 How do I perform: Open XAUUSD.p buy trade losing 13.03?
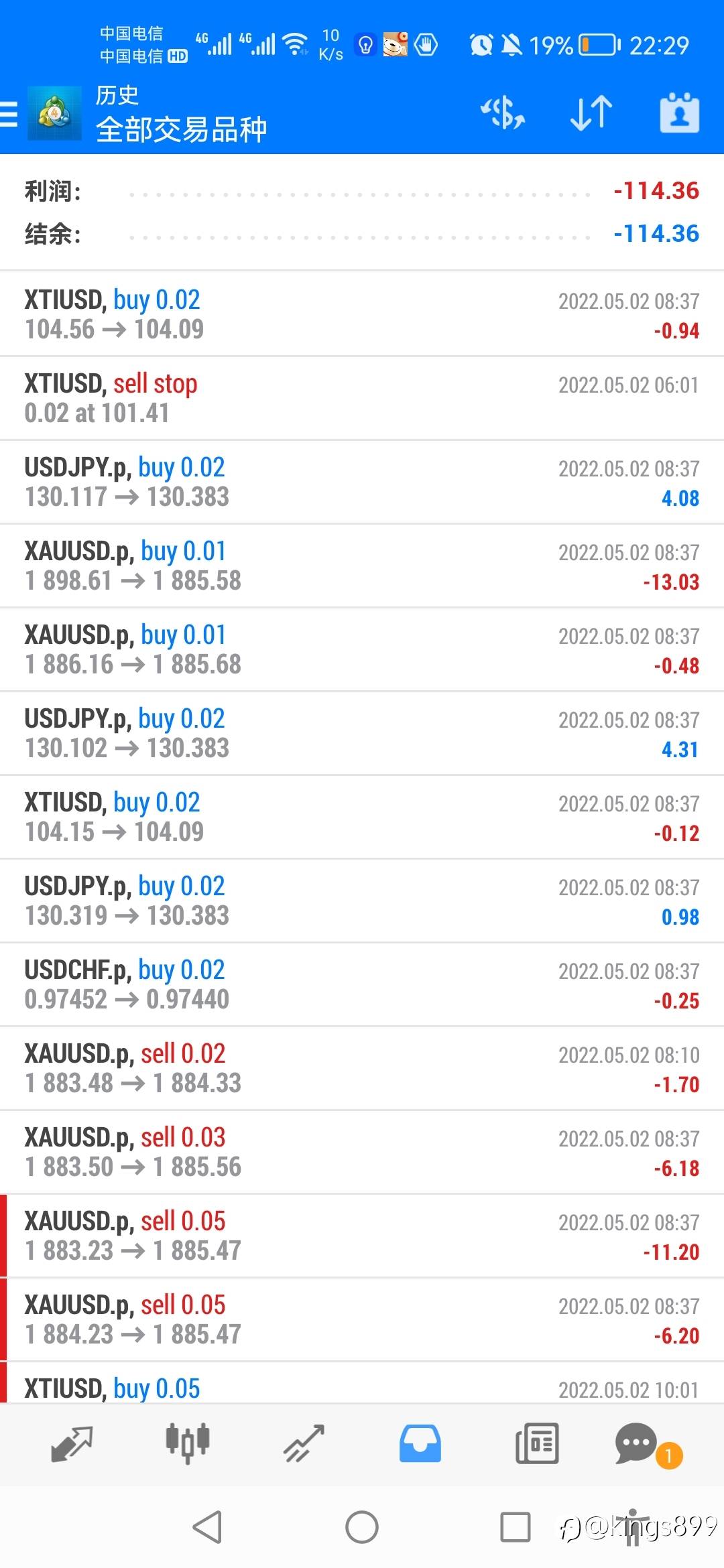point(362,566)
